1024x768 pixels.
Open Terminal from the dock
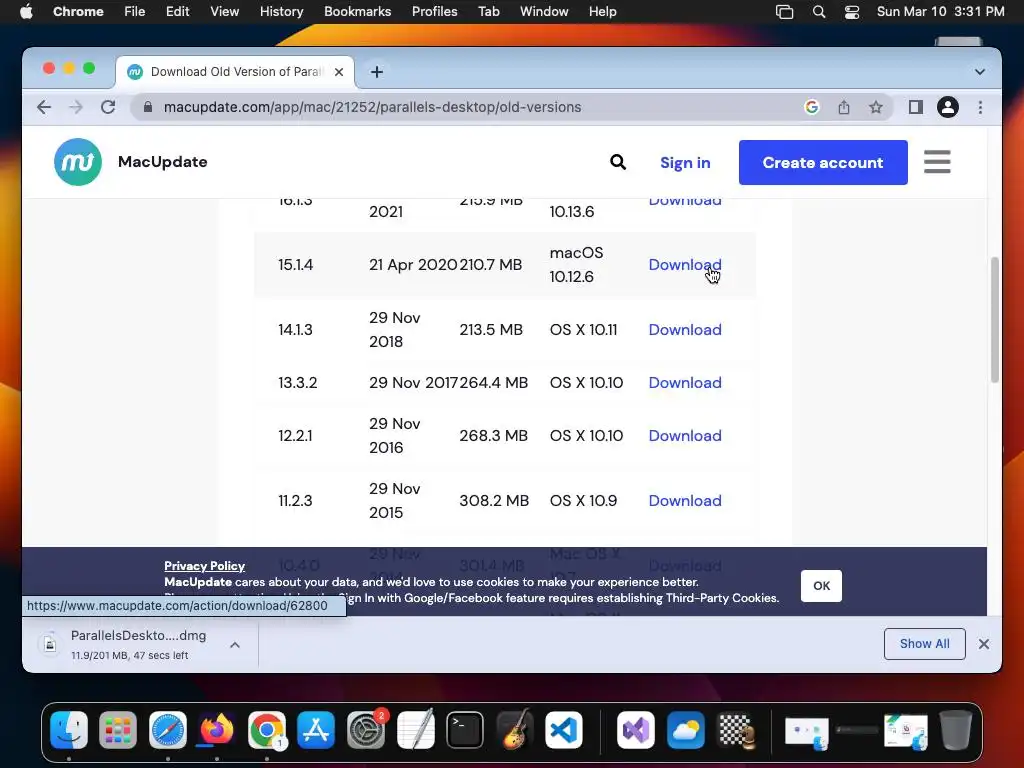click(465, 729)
